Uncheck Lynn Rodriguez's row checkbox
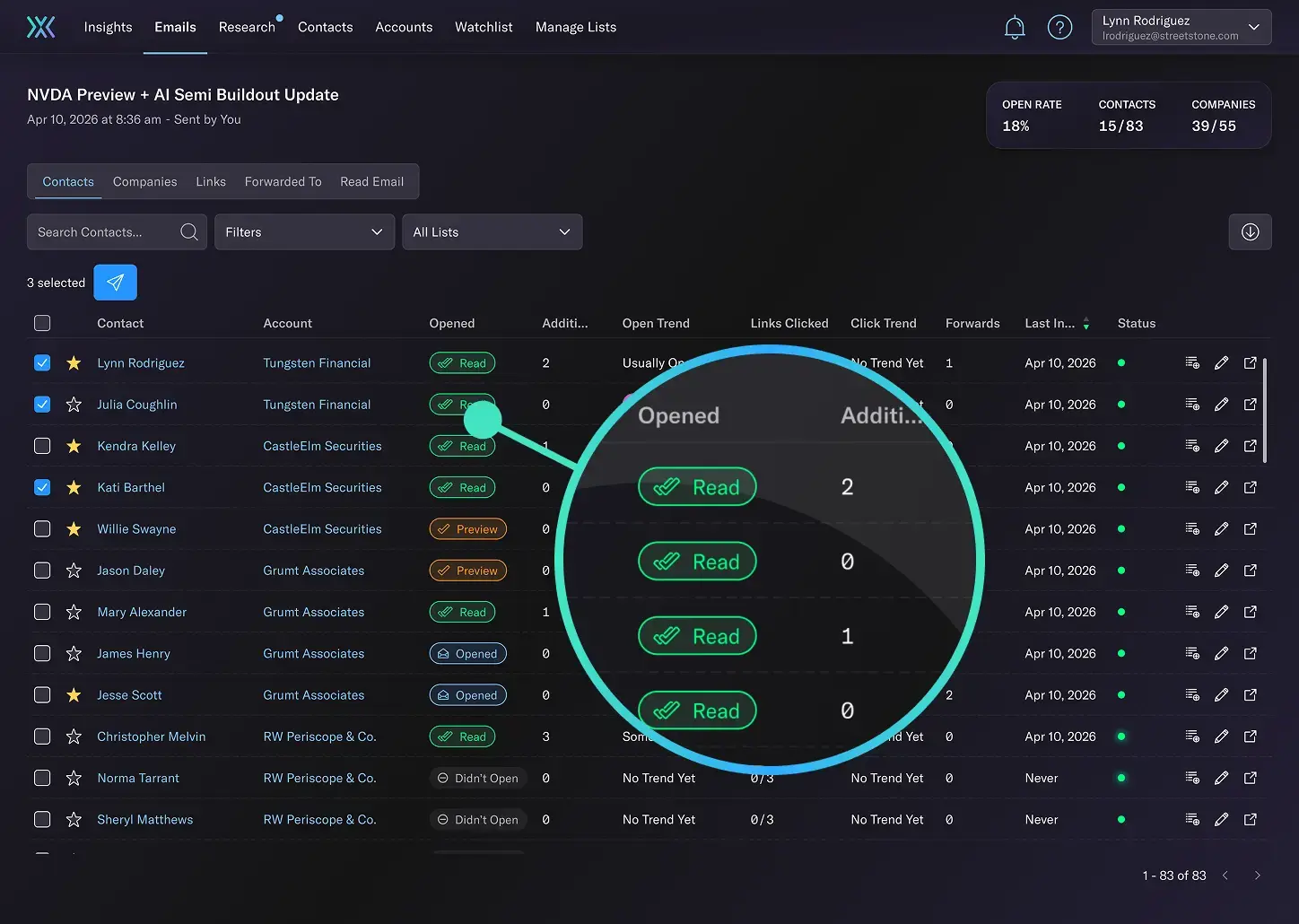The image size is (1299, 924). (42, 363)
